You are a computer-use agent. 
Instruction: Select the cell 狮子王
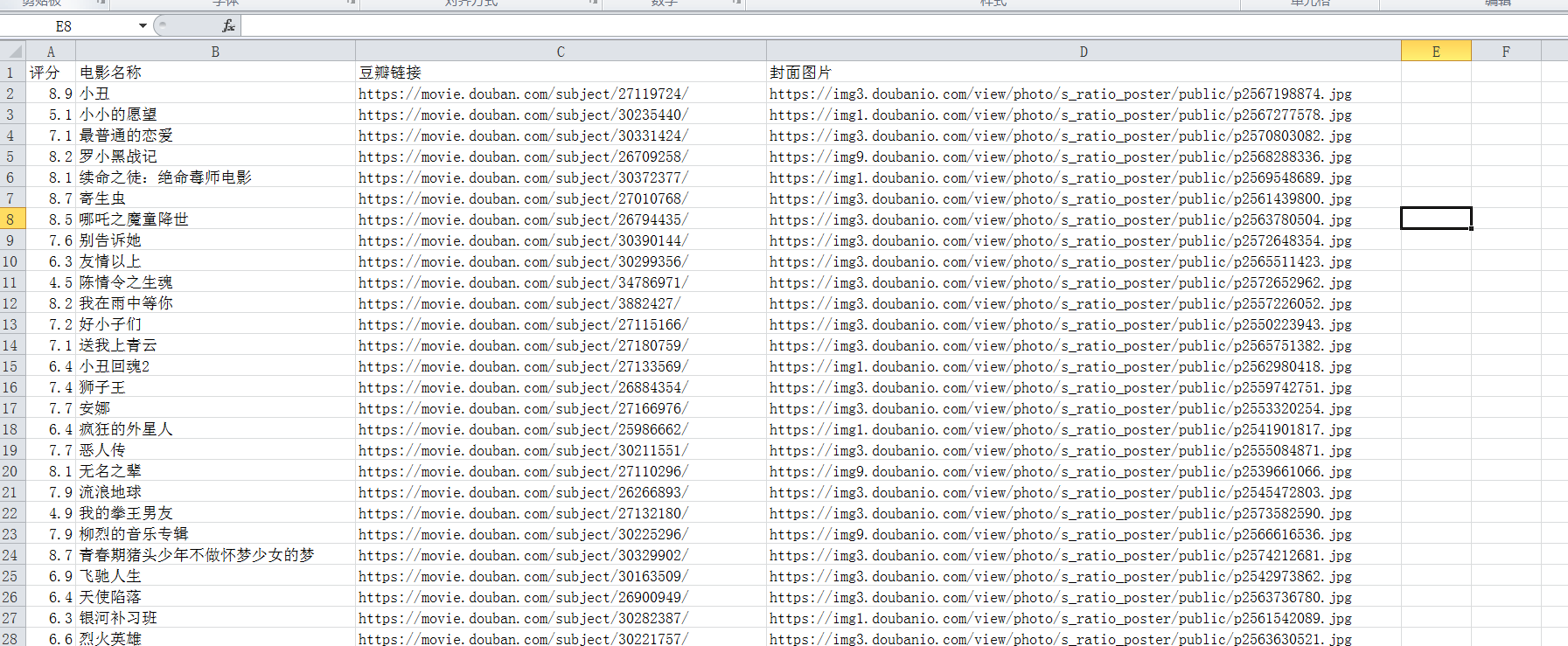[215, 387]
